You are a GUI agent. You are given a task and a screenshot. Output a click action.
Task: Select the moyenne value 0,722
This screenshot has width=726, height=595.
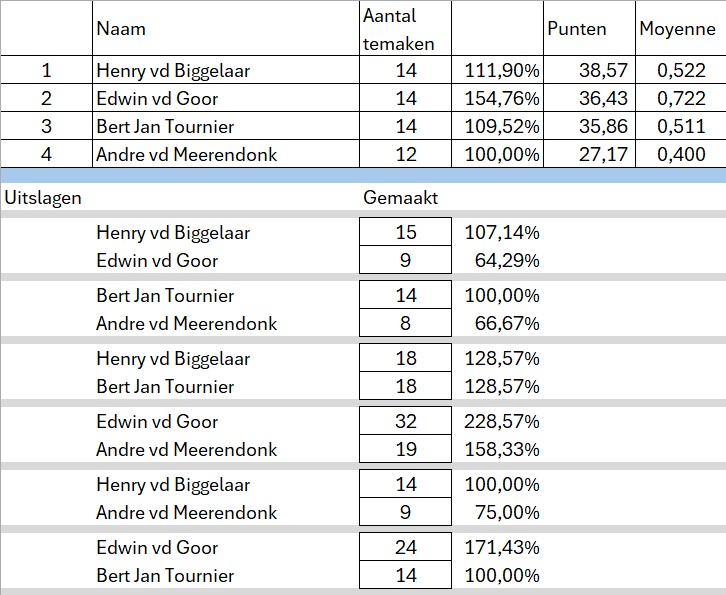click(680, 98)
